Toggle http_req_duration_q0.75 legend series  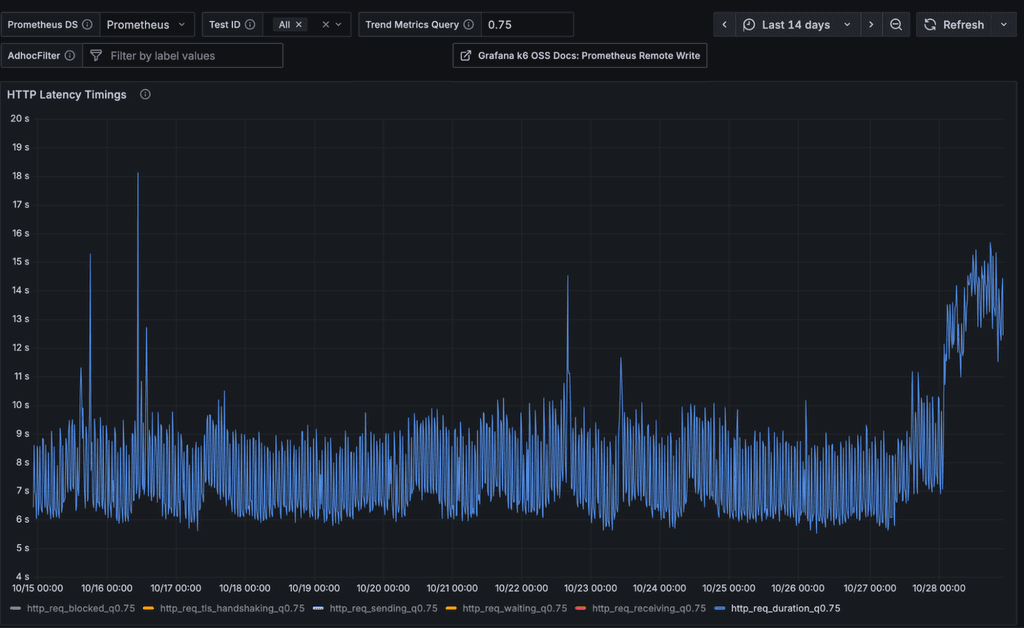click(x=786, y=608)
